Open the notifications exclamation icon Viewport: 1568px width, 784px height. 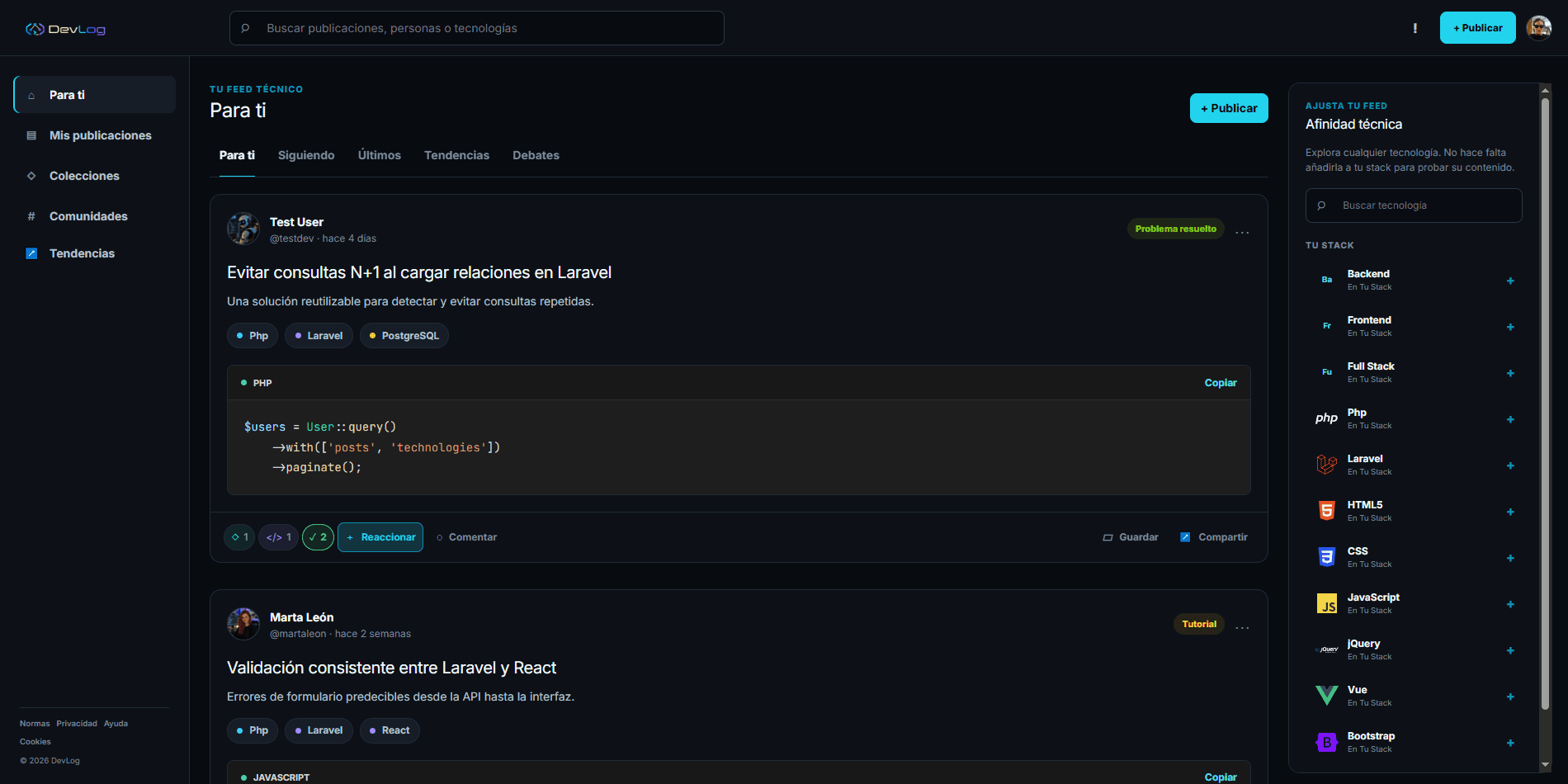click(x=1415, y=28)
